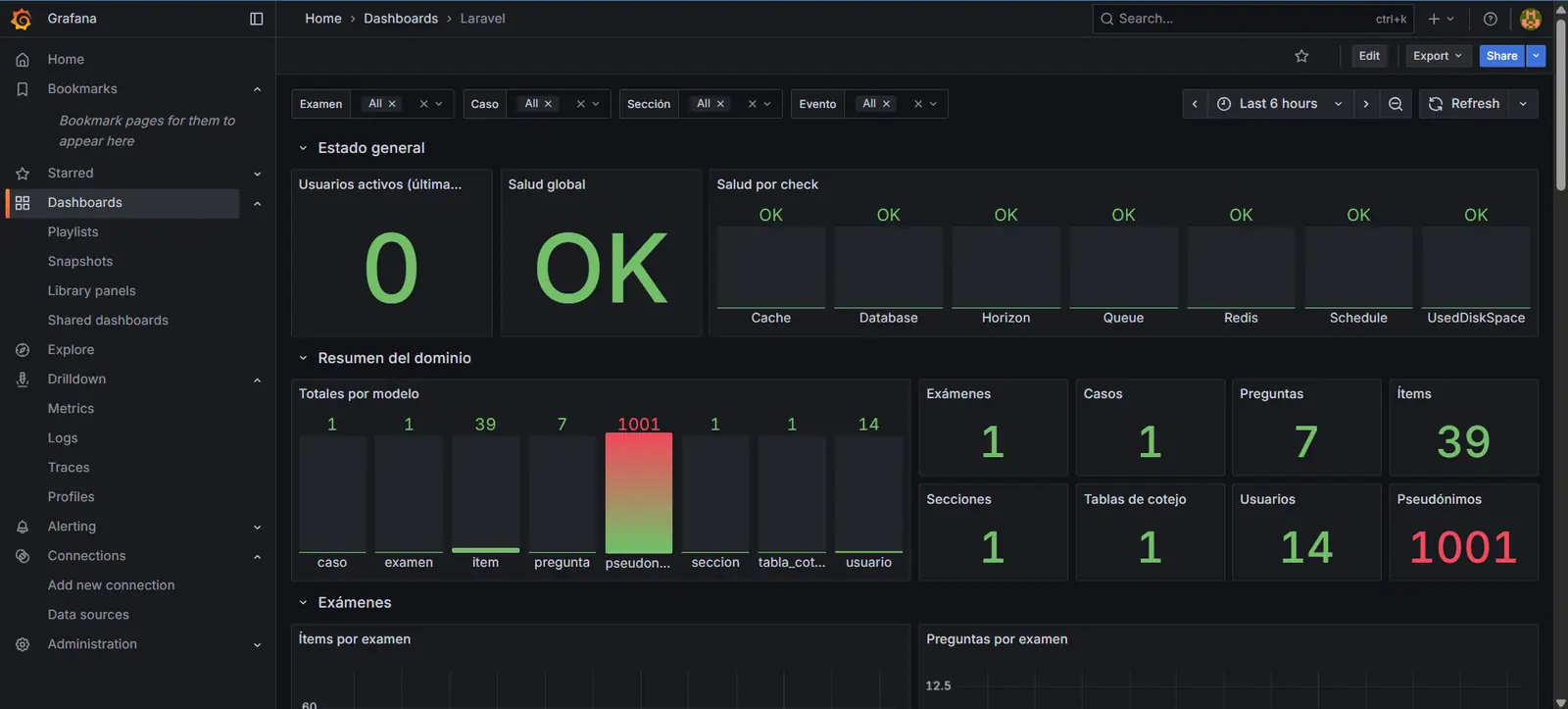Image resolution: width=1568 pixels, height=709 pixels.
Task: Open the Export dropdown menu
Action: point(1438,56)
